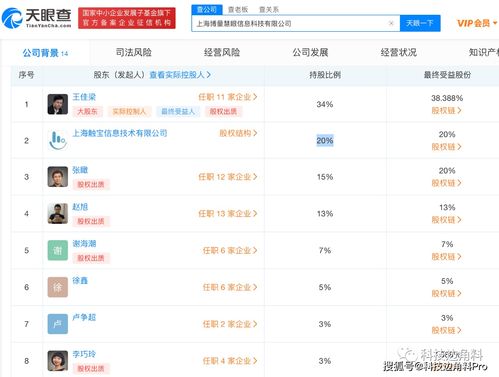The image size is (499, 377).
Task: Open 股权链 in 赵旭 row
Action: tap(447, 220)
